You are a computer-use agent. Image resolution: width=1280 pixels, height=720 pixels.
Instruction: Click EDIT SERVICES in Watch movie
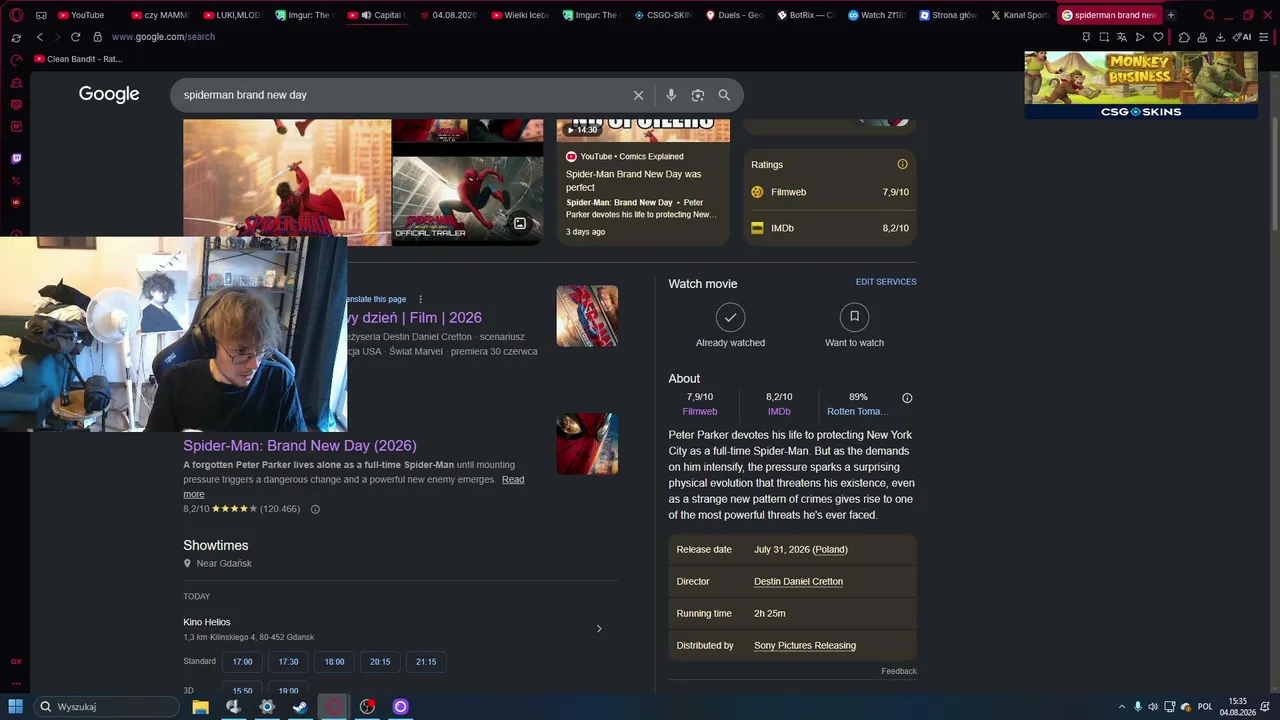886,282
